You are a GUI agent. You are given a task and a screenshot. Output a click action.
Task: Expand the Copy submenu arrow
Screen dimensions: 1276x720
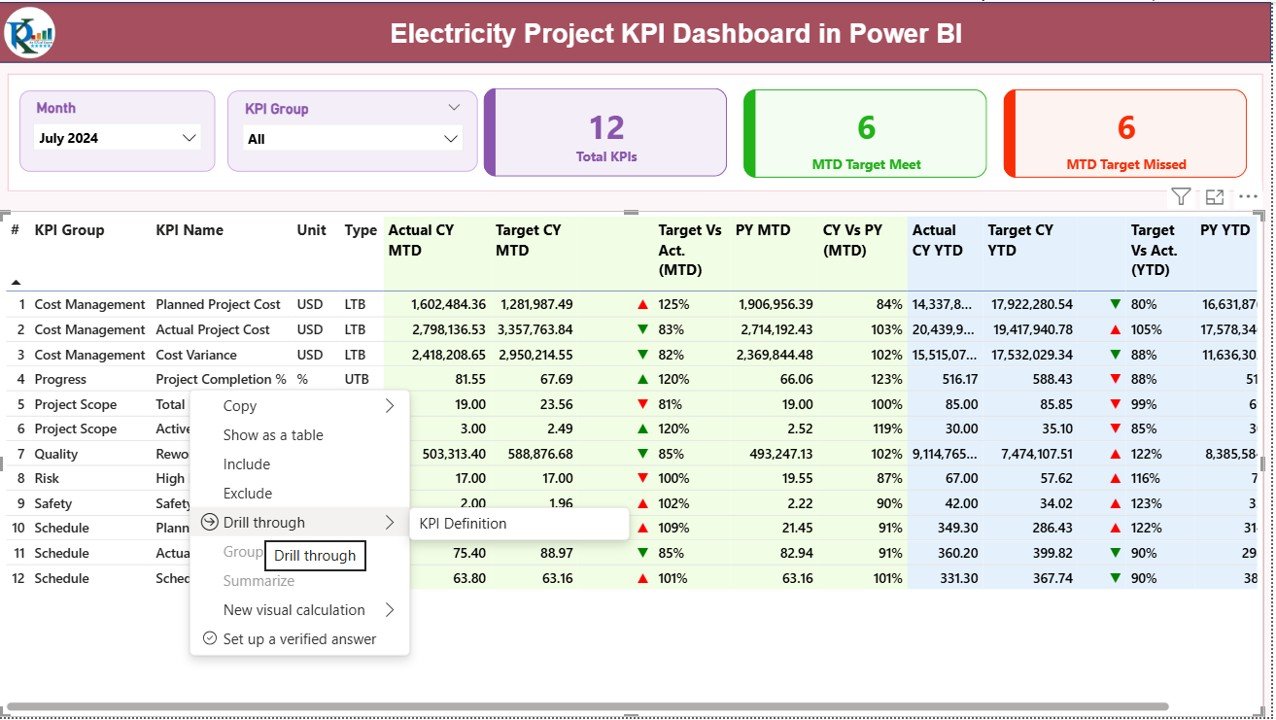390,406
